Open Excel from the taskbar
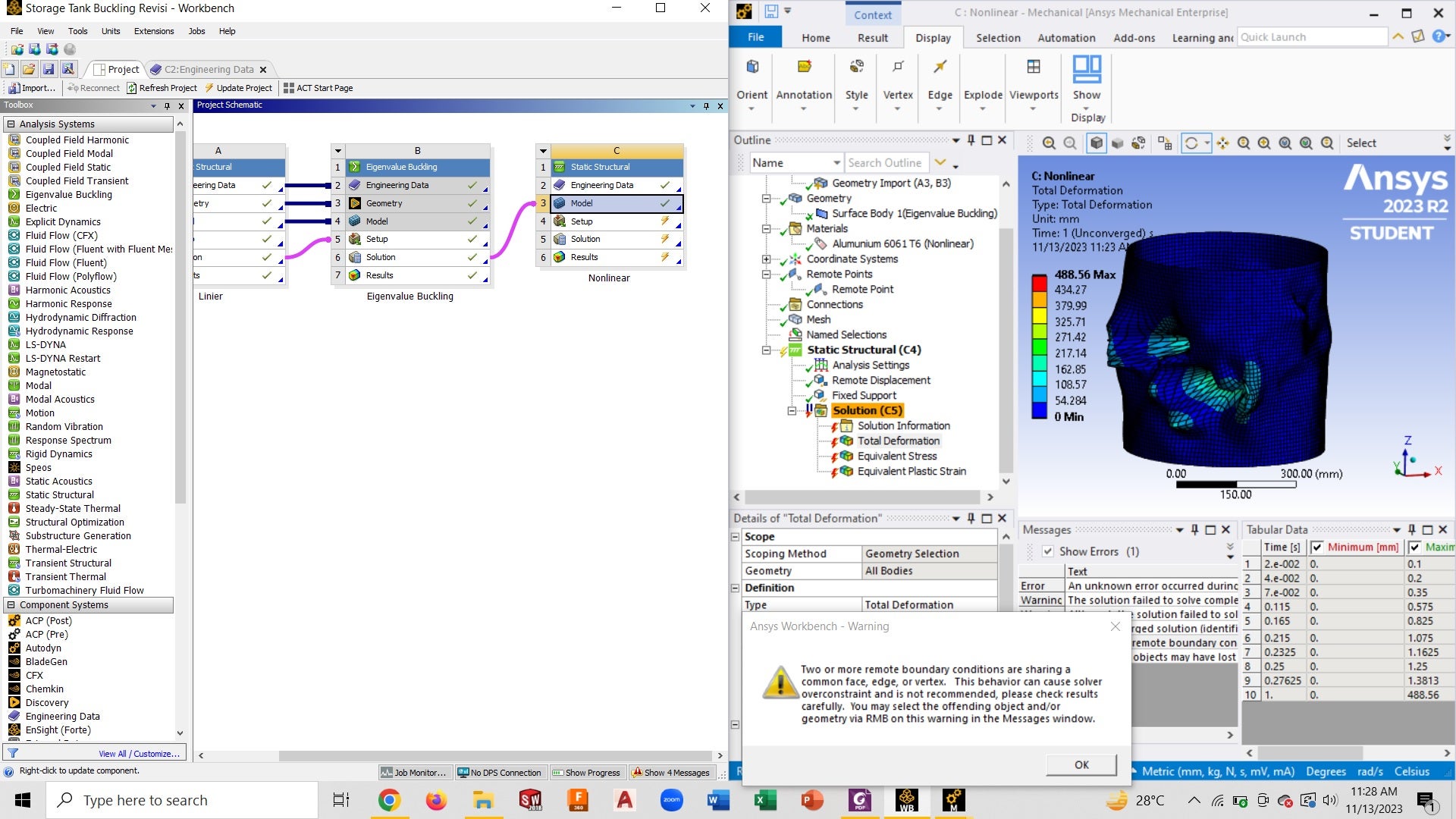The height and width of the screenshot is (819, 1456). 765,800
